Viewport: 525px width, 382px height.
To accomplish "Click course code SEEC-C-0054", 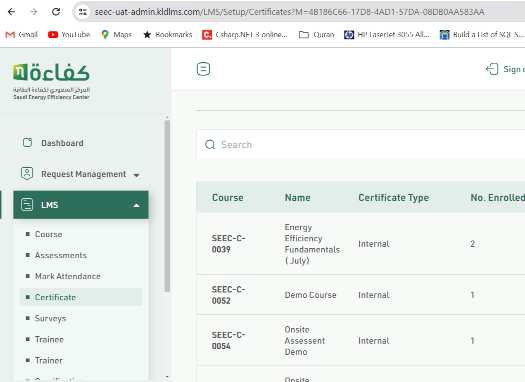I will (x=228, y=340).
